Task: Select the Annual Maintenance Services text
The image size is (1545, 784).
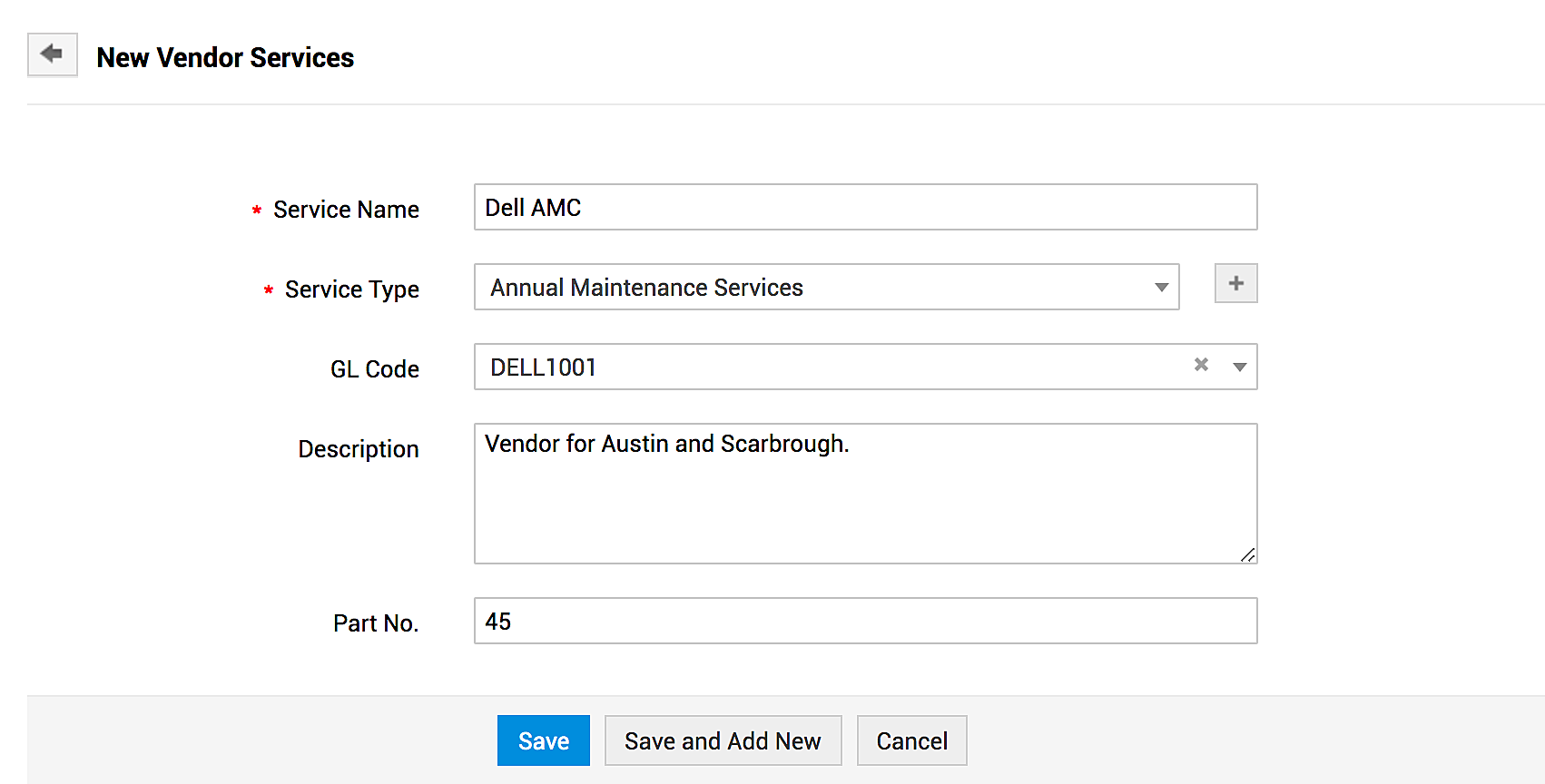Action: [x=646, y=288]
